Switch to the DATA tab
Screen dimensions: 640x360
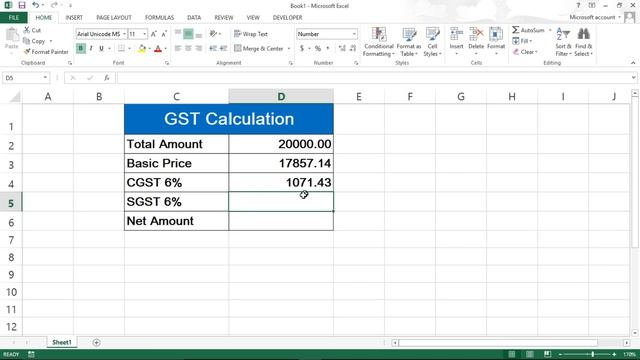click(x=194, y=18)
